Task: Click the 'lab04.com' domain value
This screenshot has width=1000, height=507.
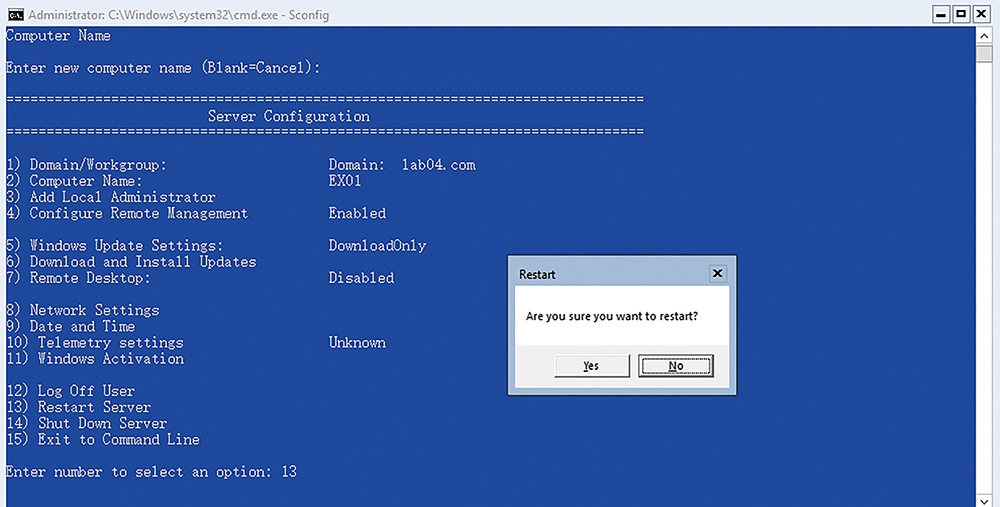Action: (439, 165)
